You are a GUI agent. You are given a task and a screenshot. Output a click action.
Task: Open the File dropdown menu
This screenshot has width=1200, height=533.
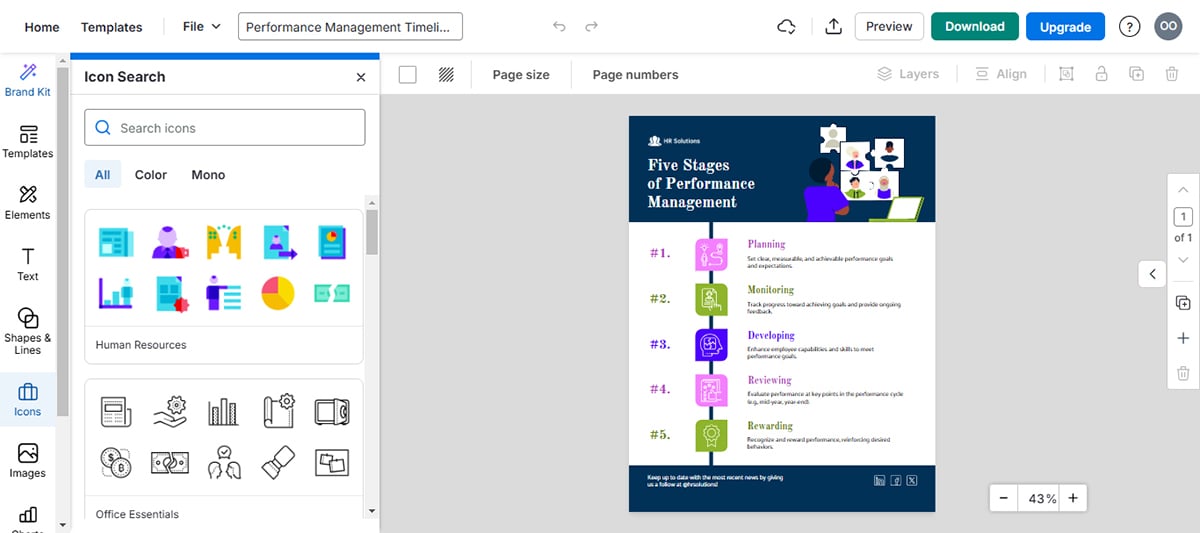201,27
